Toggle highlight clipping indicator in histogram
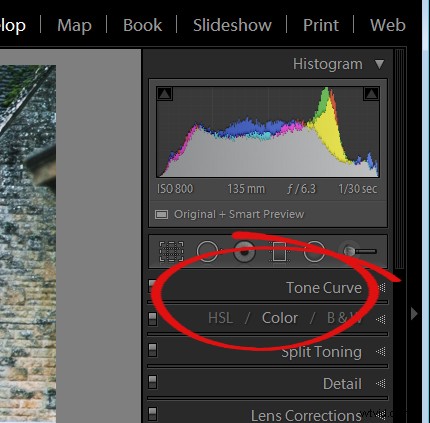The width and height of the screenshot is (430, 423). click(371, 94)
